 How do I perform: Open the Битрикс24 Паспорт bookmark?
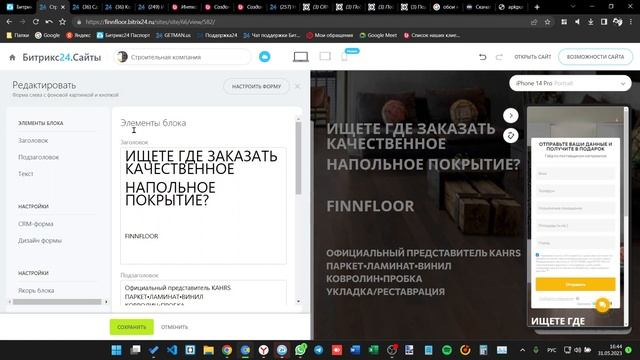point(123,36)
